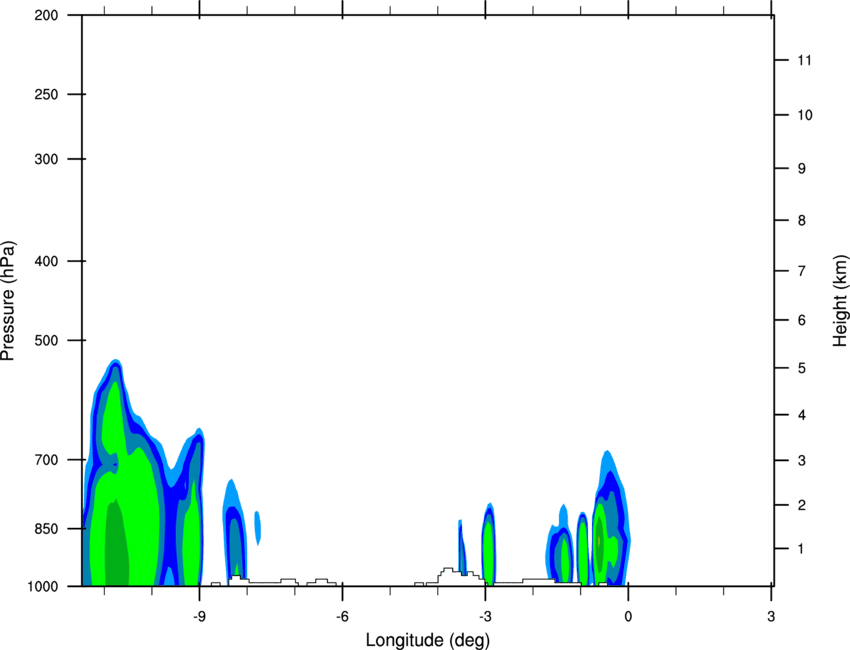Pick the 10 km height label
The height and width of the screenshot is (650, 850).
(804, 115)
